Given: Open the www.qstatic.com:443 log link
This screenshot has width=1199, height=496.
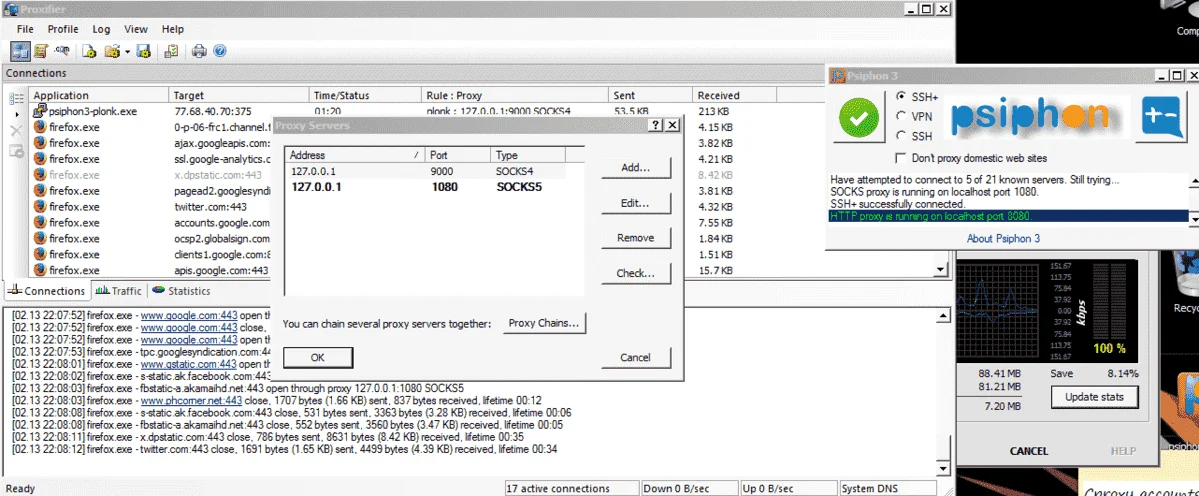Looking at the screenshot, I should tap(189, 365).
